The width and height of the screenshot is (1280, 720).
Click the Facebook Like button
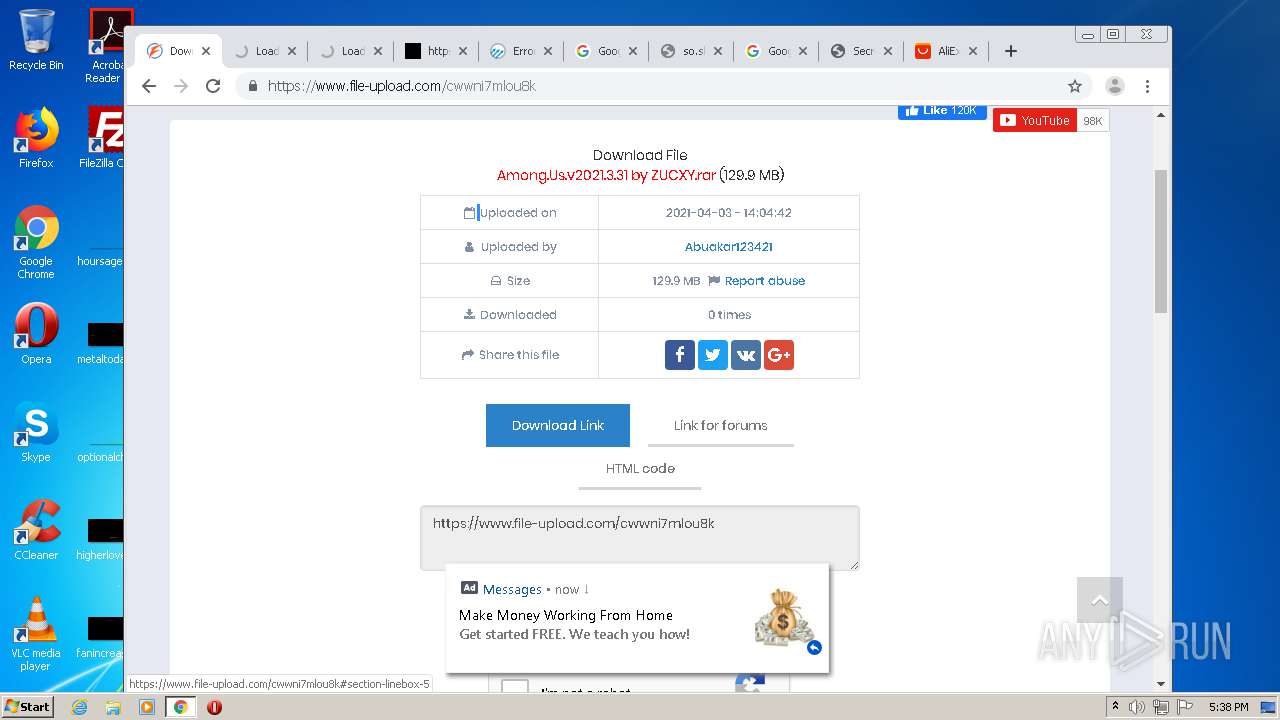[x=942, y=110]
